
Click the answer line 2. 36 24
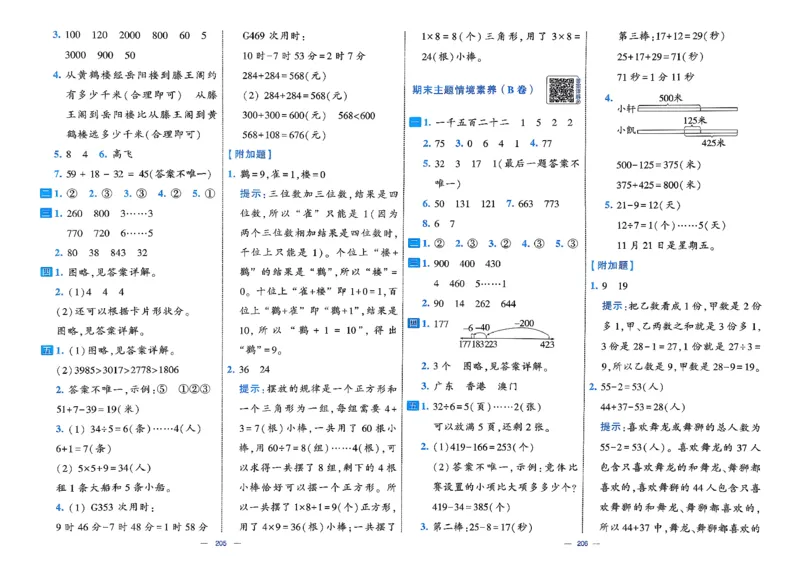pyautogui.click(x=248, y=370)
